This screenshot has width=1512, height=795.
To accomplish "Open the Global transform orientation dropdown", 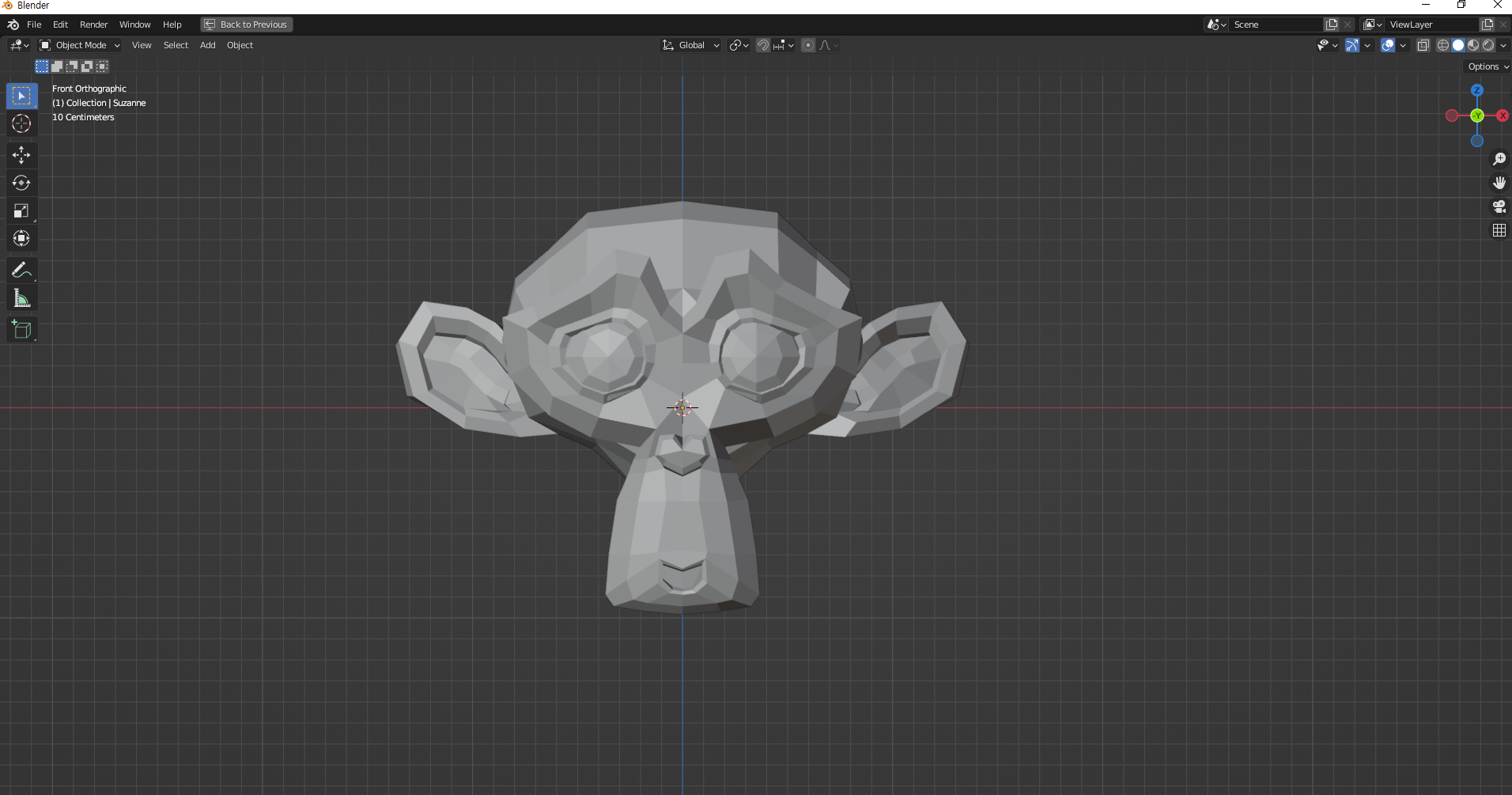I will tap(690, 45).
